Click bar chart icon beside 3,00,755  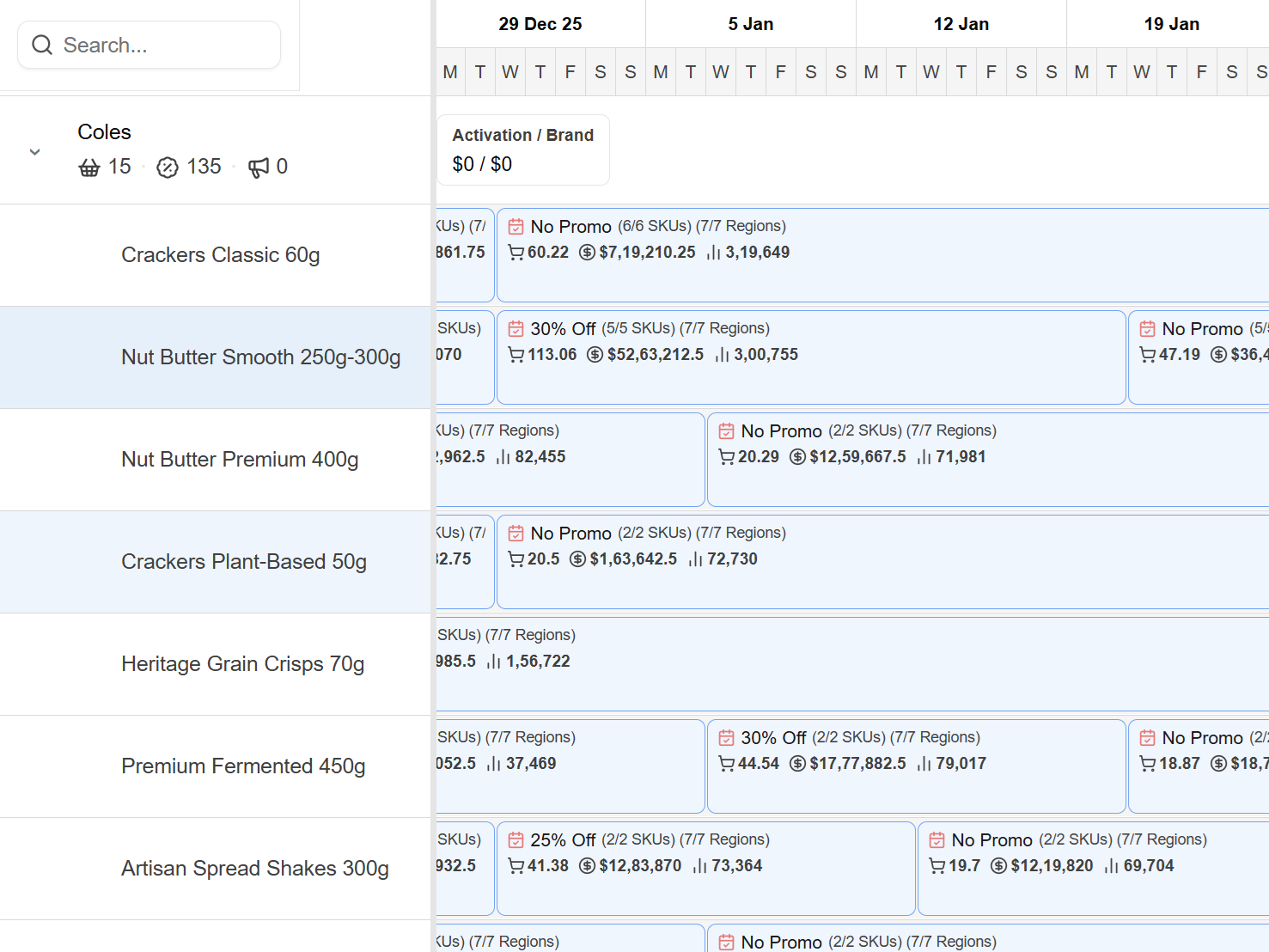pyautogui.click(x=723, y=355)
